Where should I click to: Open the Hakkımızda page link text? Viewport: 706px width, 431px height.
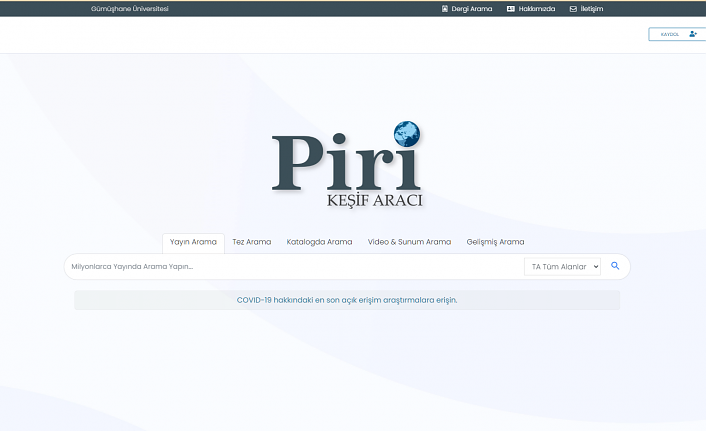coord(536,9)
